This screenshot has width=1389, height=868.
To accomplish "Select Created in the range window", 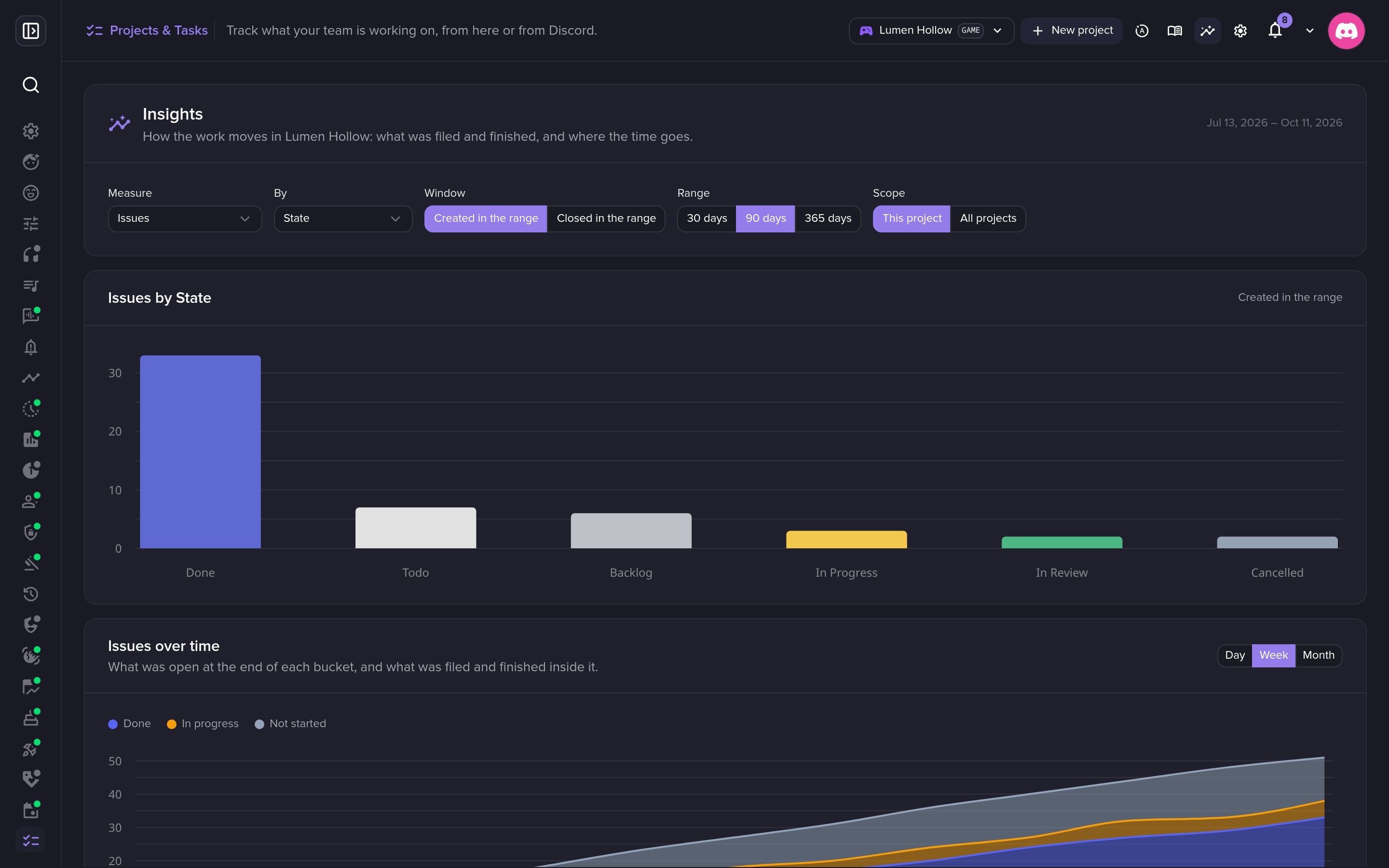I will coord(486,219).
